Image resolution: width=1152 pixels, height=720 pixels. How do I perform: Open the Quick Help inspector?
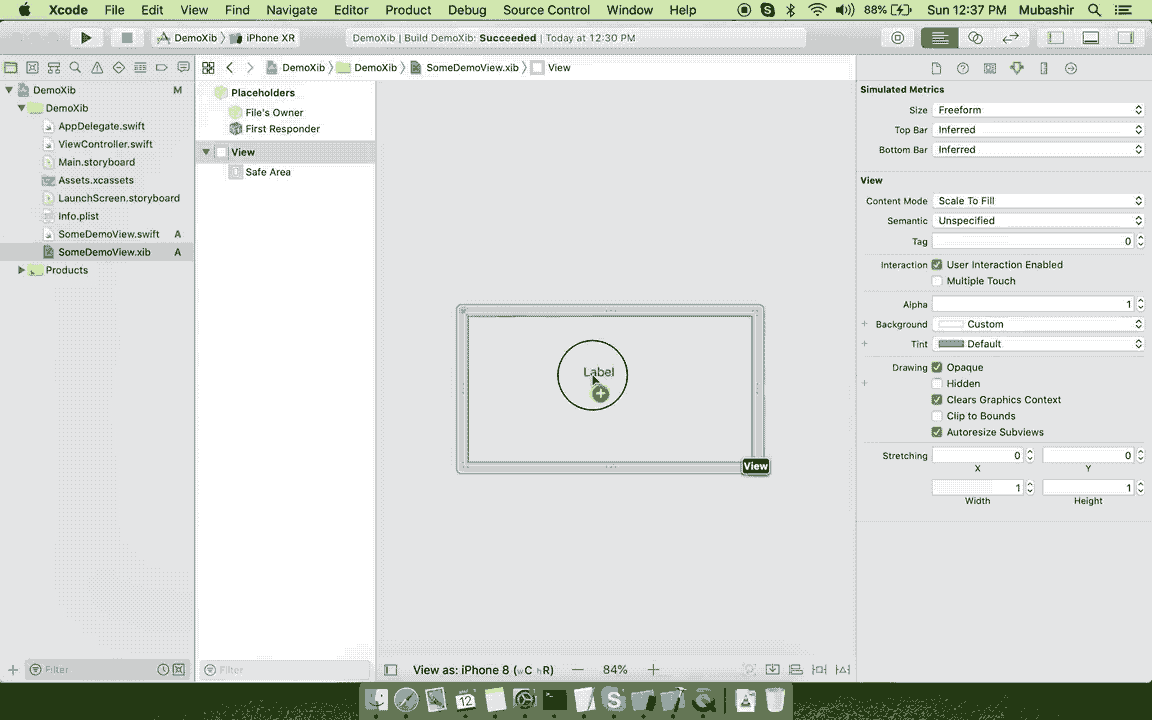pyautogui.click(x=962, y=68)
